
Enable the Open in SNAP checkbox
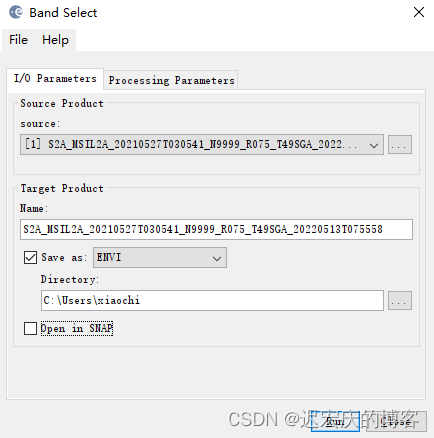(x=30, y=328)
